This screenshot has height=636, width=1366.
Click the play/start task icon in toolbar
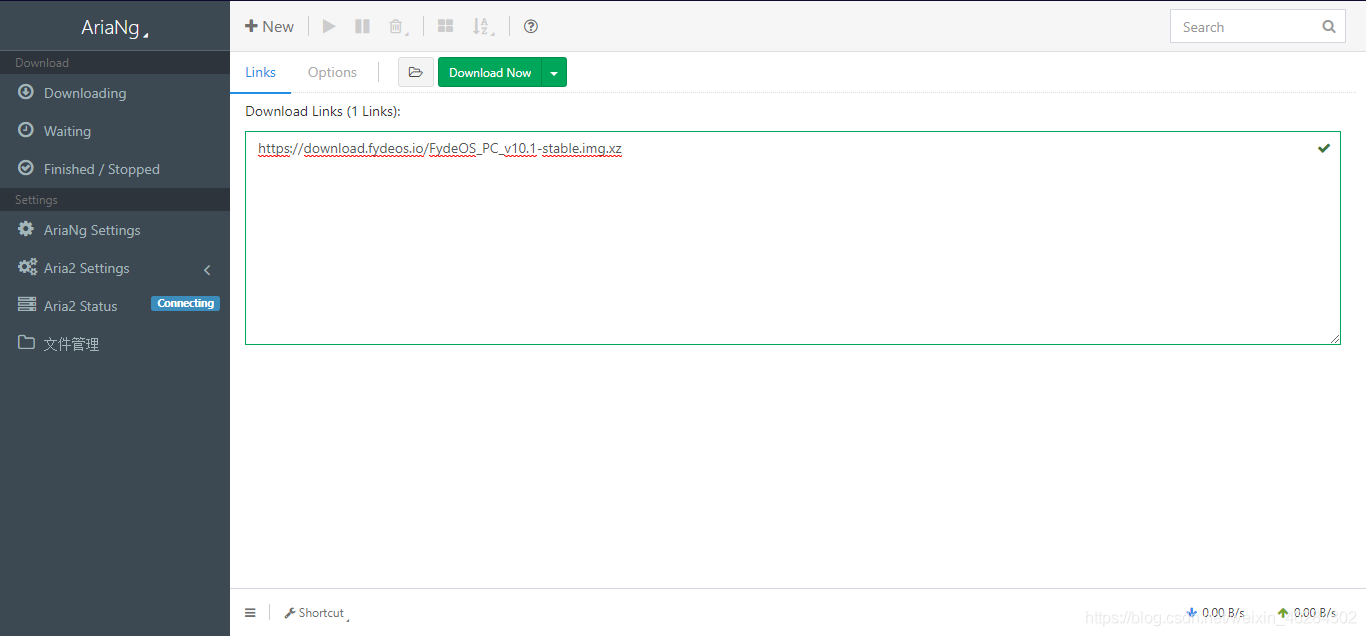click(329, 27)
